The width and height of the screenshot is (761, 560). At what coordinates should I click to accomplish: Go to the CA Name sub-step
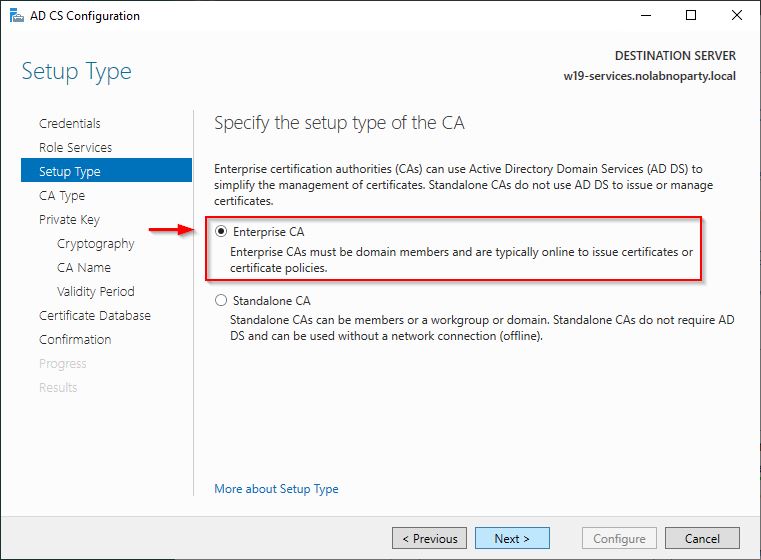[x=83, y=267]
